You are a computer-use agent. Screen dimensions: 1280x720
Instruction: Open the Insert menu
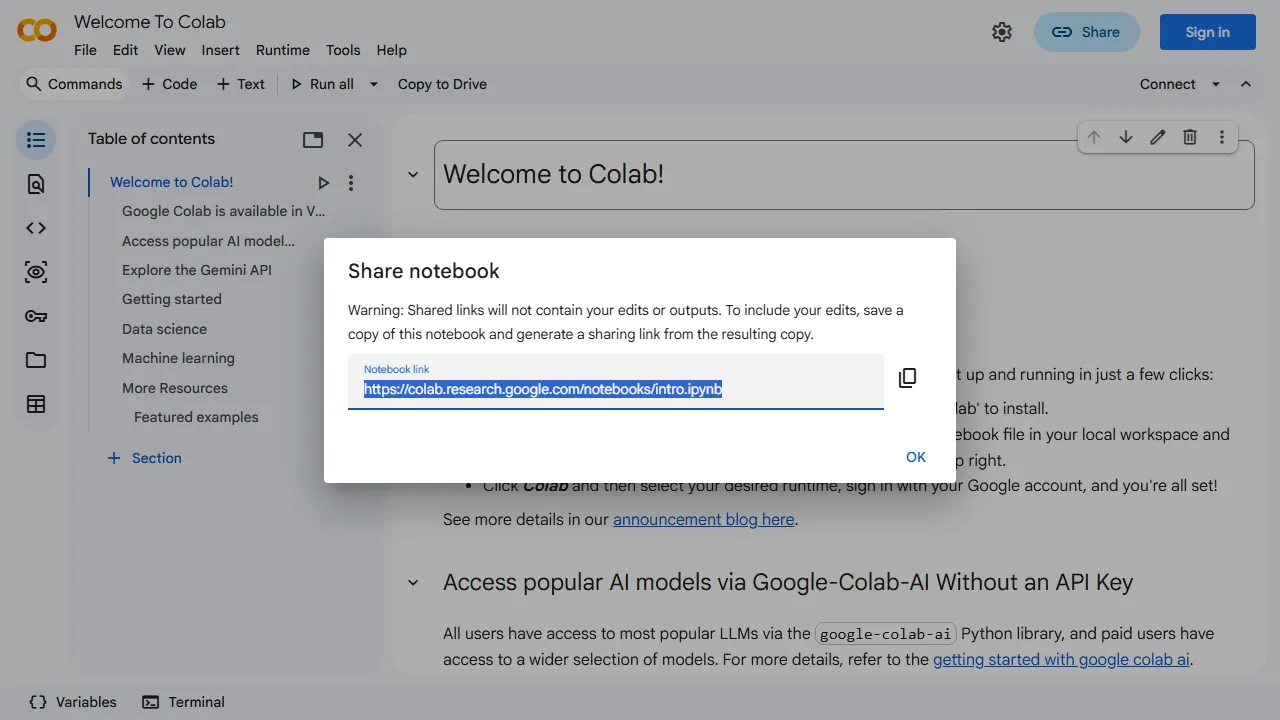click(220, 50)
